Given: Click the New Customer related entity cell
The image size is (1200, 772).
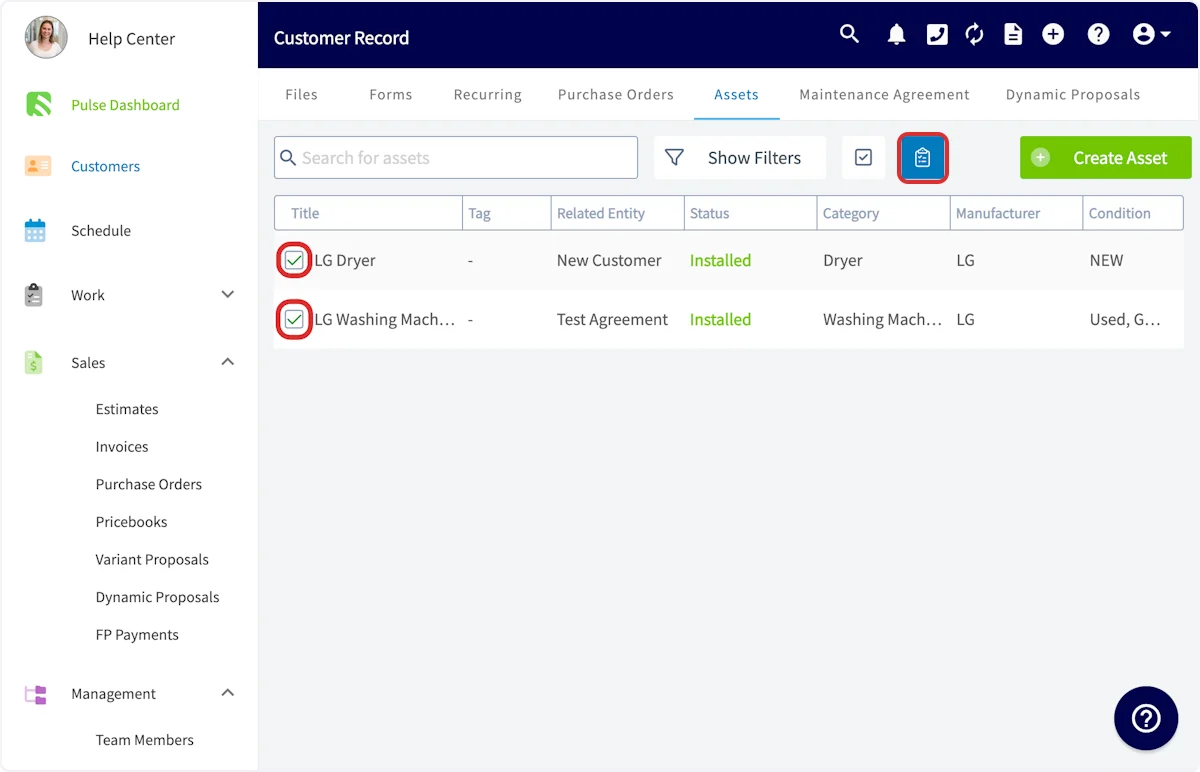Looking at the screenshot, I should (x=609, y=261).
